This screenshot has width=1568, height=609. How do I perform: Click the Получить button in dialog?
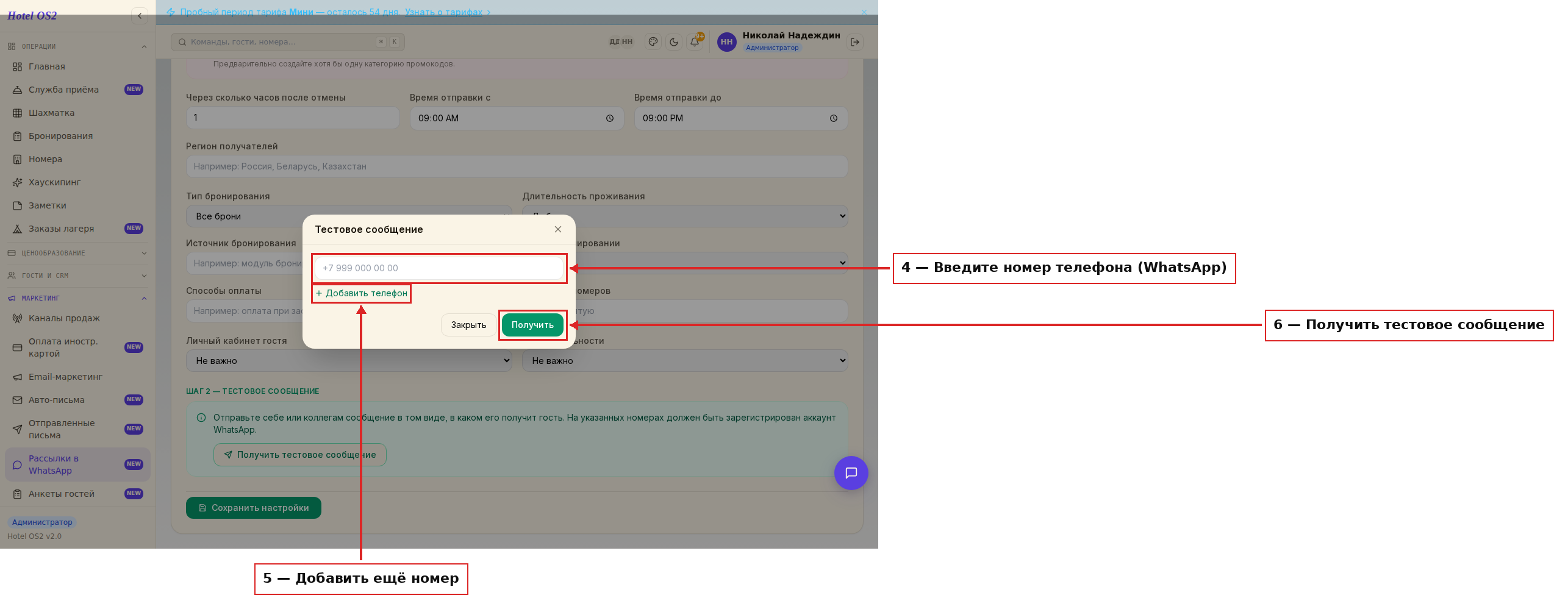pyautogui.click(x=532, y=325)
